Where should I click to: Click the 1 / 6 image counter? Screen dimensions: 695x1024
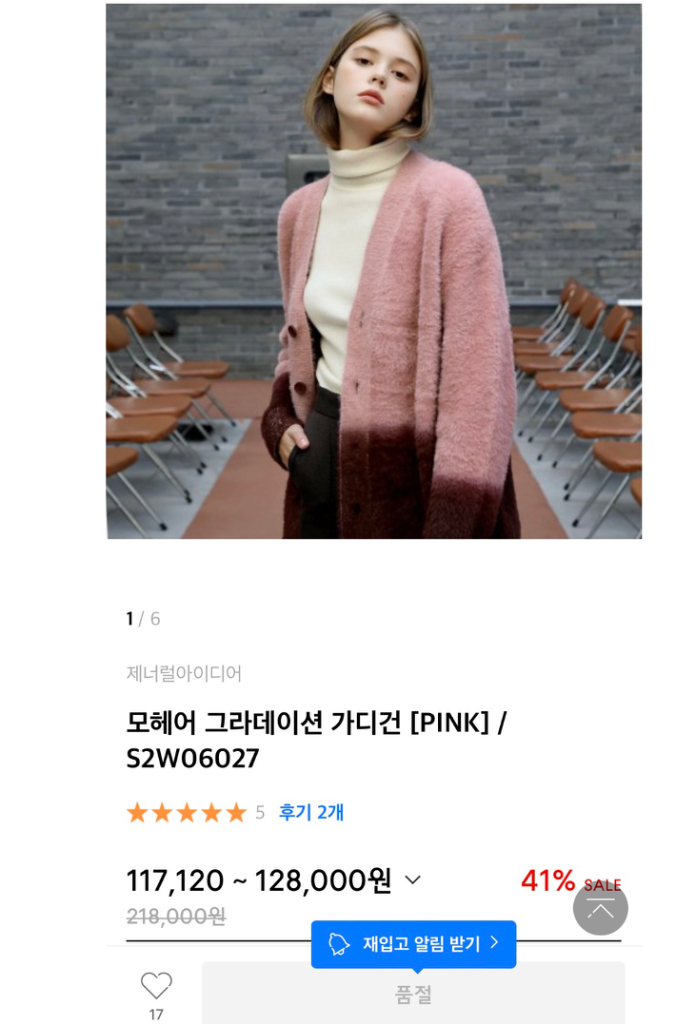click(x=143, y=618)
